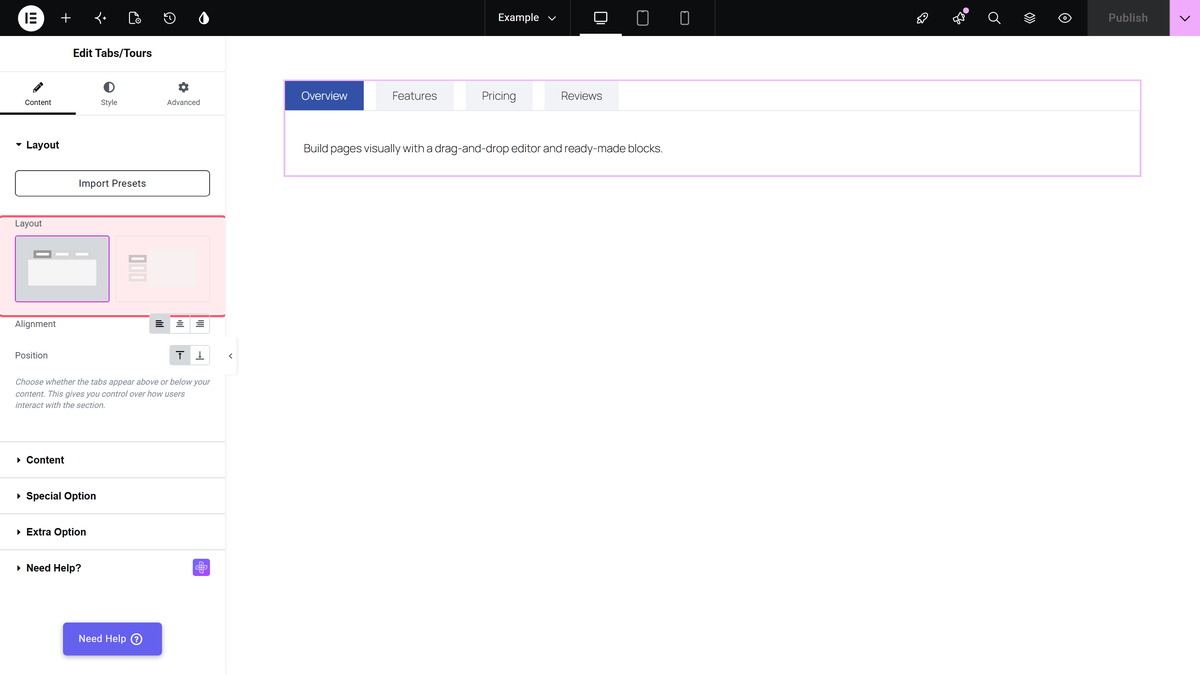
Task: Open the structure layers icon
Action: coord(1029,18)
